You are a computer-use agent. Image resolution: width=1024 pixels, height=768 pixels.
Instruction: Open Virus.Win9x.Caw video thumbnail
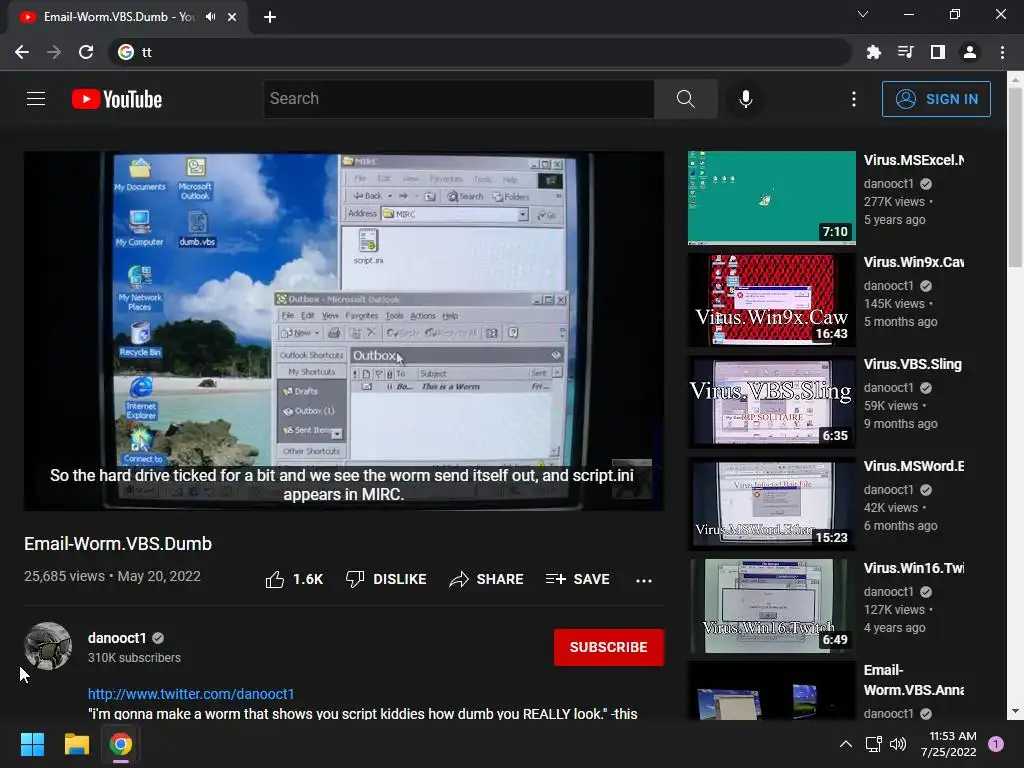(x=771, y=300)
